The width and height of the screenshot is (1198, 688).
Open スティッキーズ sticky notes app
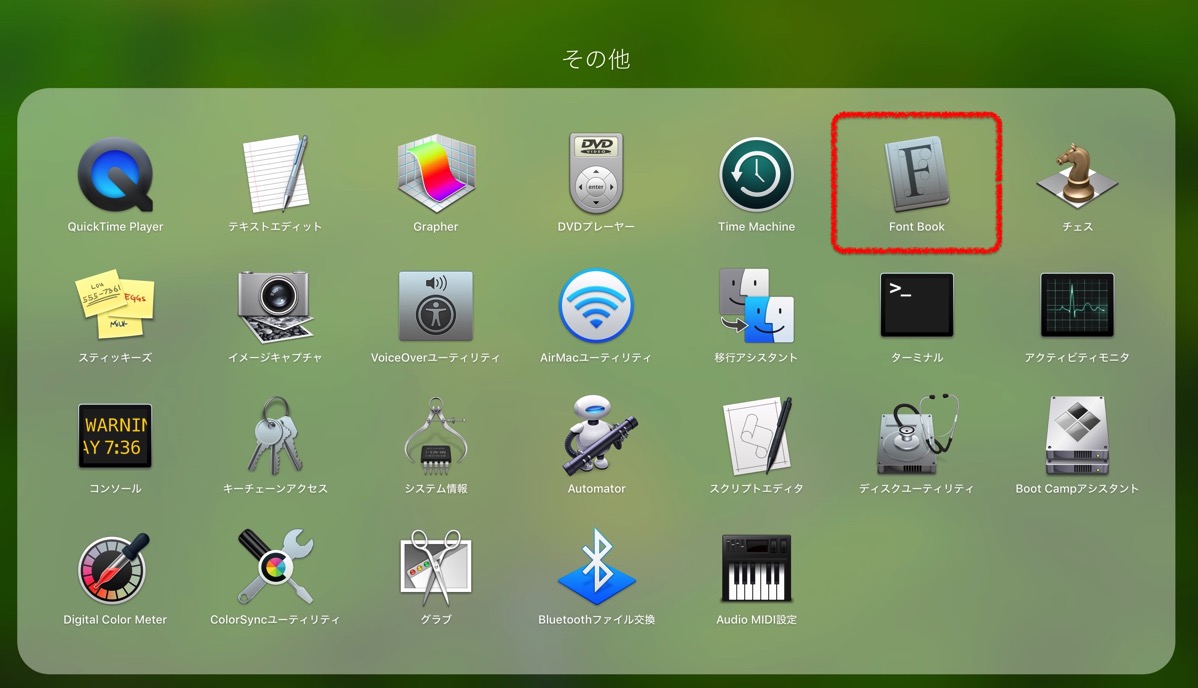coord(115,304)
